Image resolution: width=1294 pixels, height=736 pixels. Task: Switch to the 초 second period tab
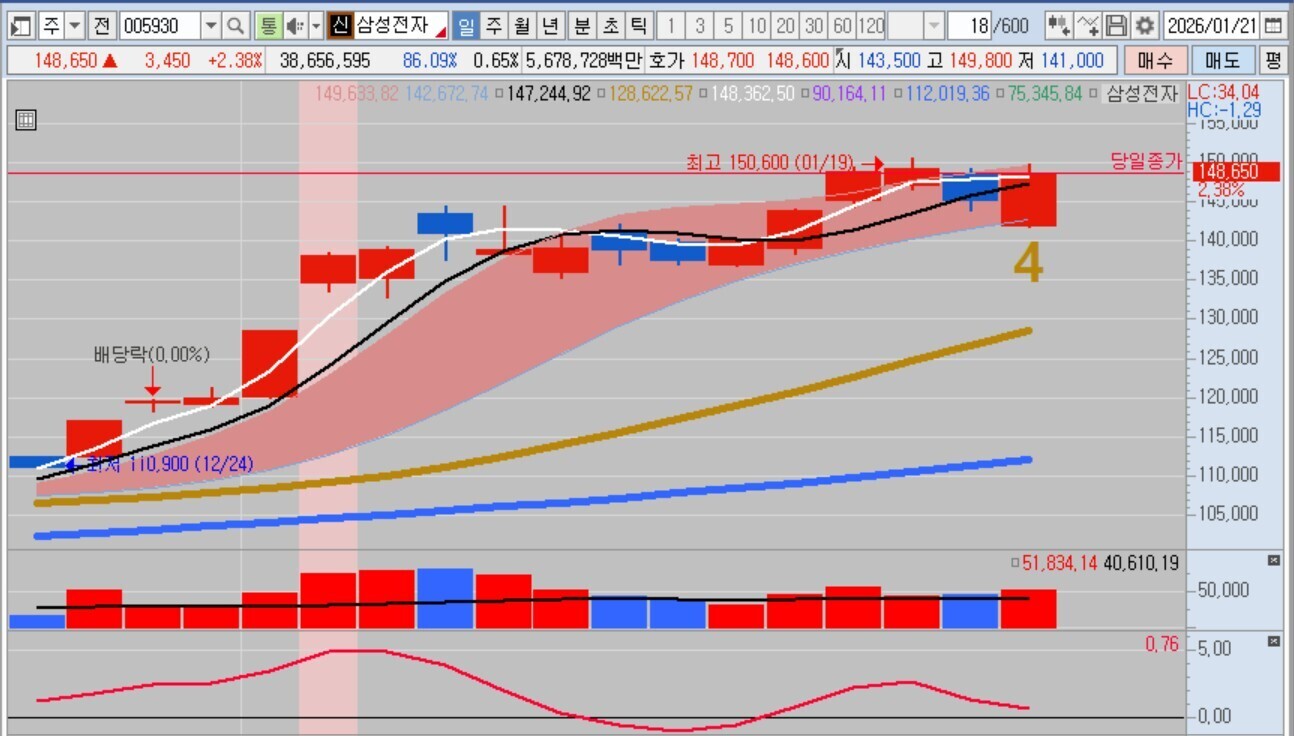[610, 25]
